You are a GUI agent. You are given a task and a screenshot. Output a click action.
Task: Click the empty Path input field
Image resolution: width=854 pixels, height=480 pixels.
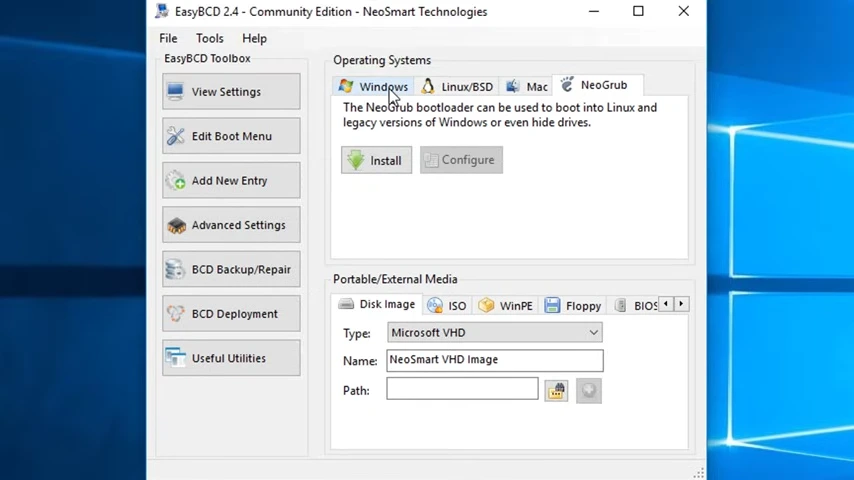pyautogui.click(x=462, y=389)
